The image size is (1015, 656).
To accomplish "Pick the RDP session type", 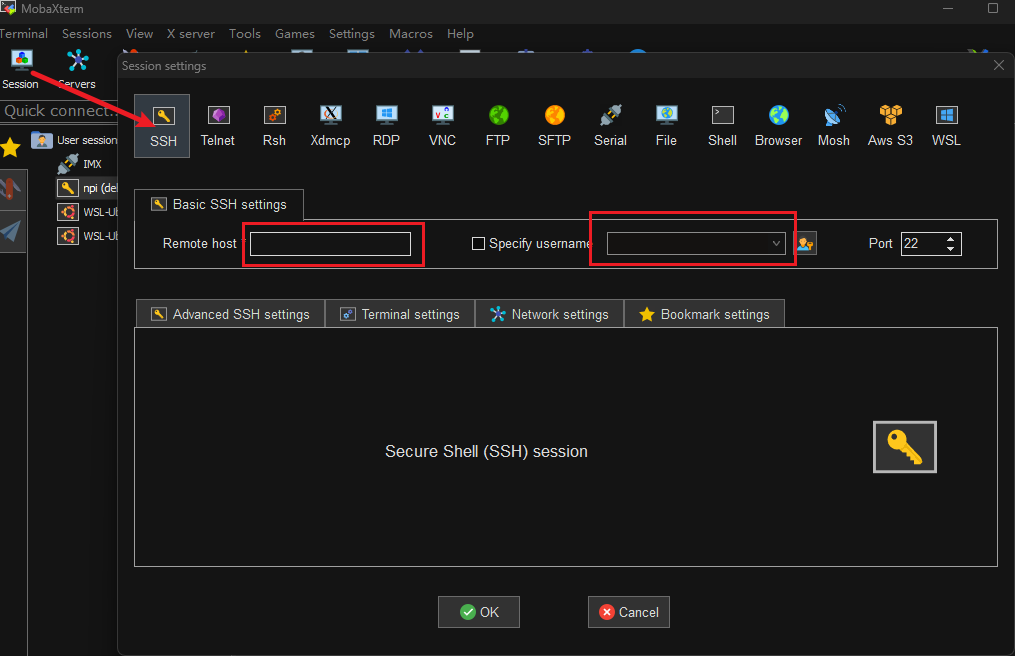I will [x=386, y=126].
